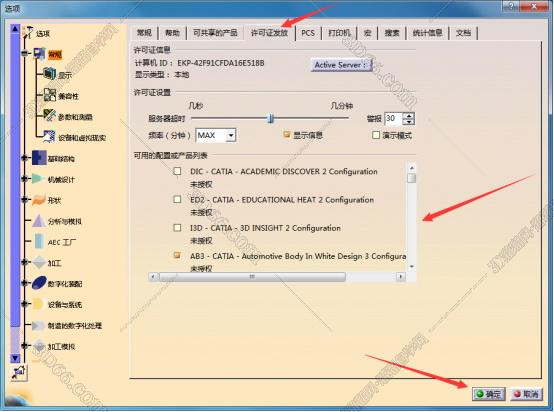Click tree panel scroll-down arrow

15,358
